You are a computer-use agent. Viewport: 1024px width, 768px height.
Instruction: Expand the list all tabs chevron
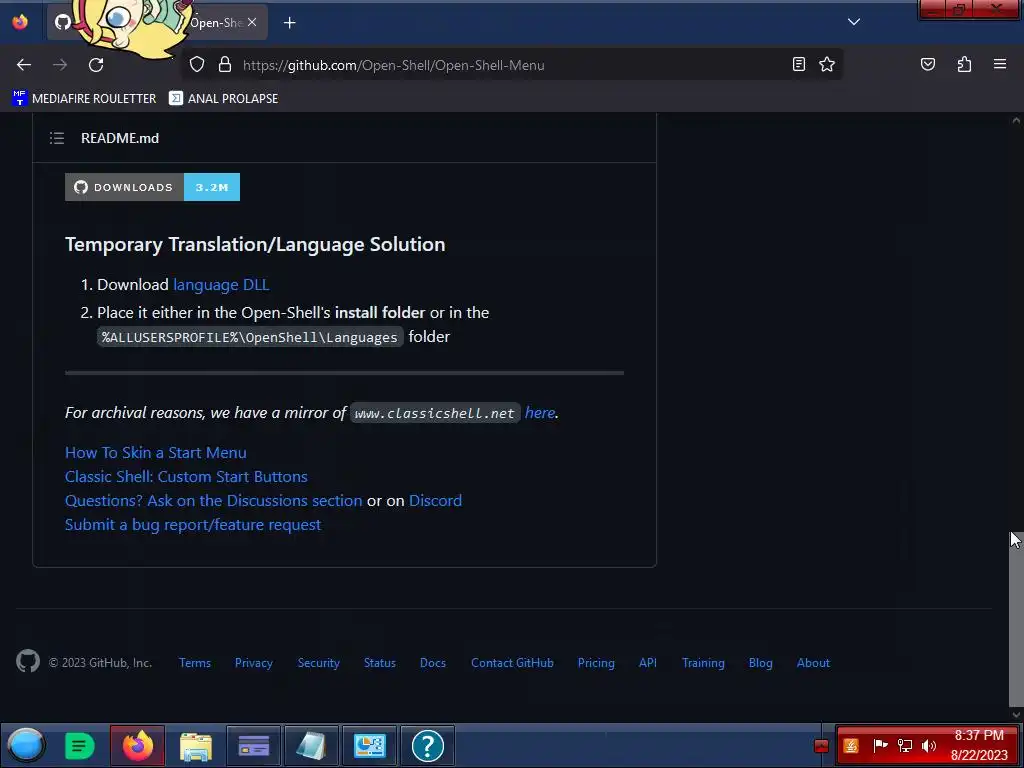click(854, 22)
